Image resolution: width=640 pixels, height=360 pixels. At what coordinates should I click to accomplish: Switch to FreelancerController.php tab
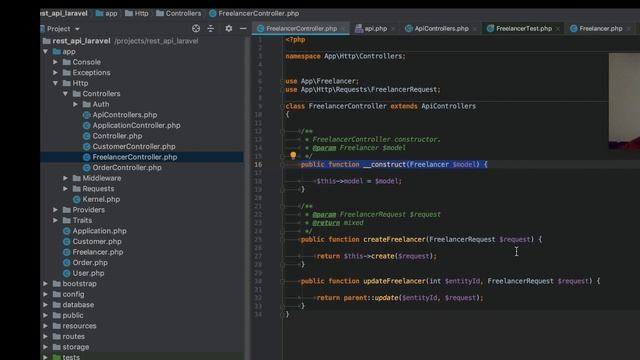[301, 29]
